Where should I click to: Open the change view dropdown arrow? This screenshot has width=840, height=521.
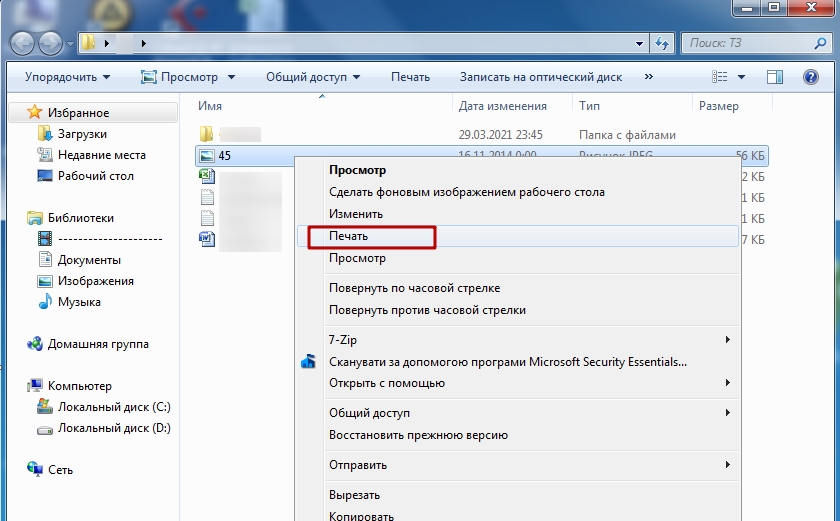pos(741,77)
